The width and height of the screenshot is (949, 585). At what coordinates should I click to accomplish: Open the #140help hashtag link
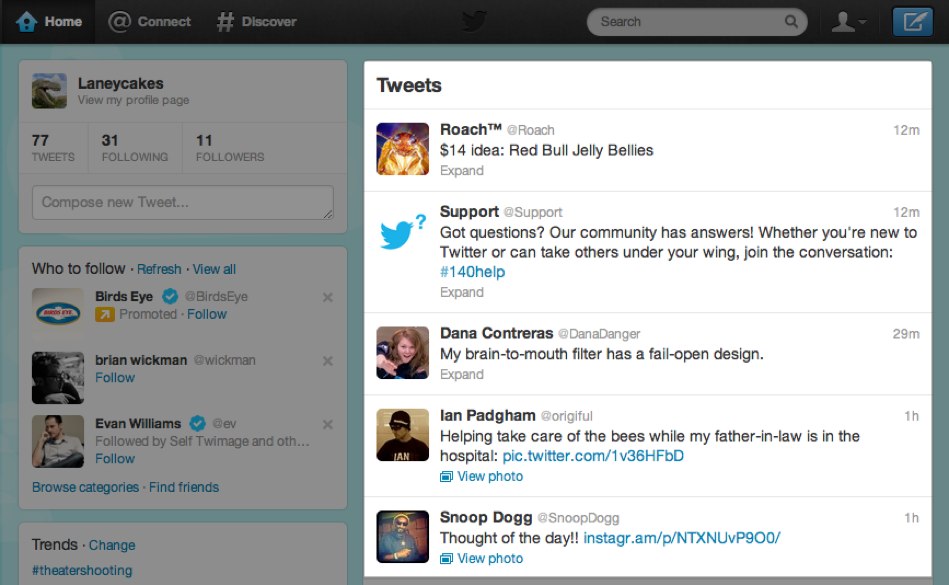pos(472,272)
